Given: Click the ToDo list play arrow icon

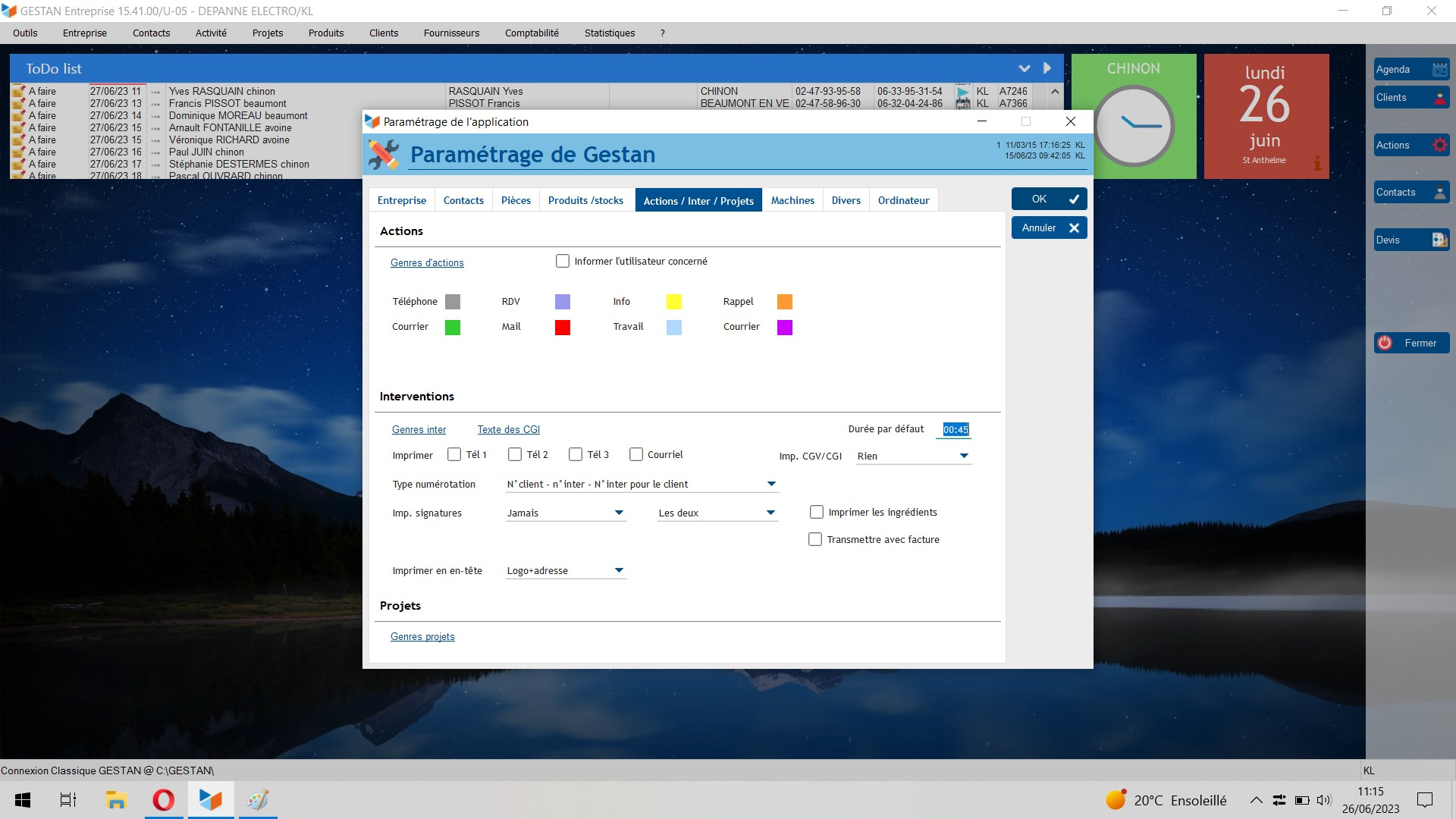Looking at the screenshot, I should [1047, 68].
